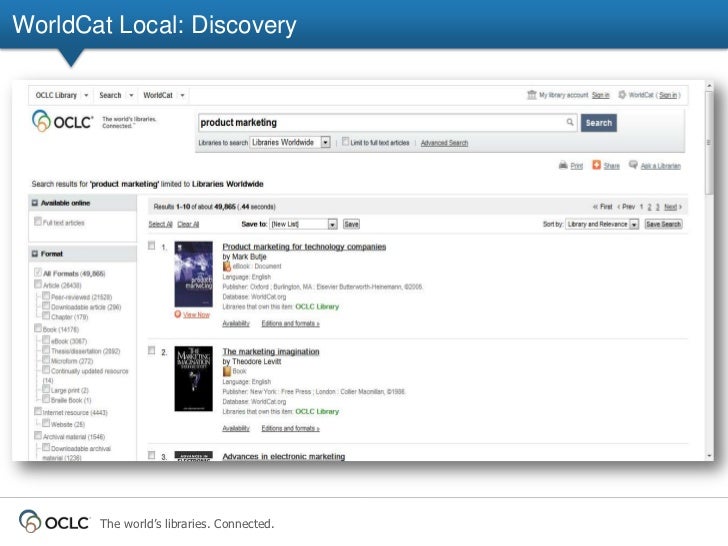728x546 pixels.
Task: Click the WorldCat Sign in link
Action: coord(668,95)
